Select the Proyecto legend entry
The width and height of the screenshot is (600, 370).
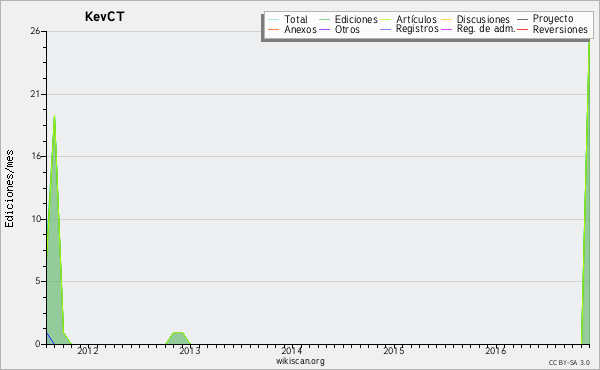click(x=545, y=19)
